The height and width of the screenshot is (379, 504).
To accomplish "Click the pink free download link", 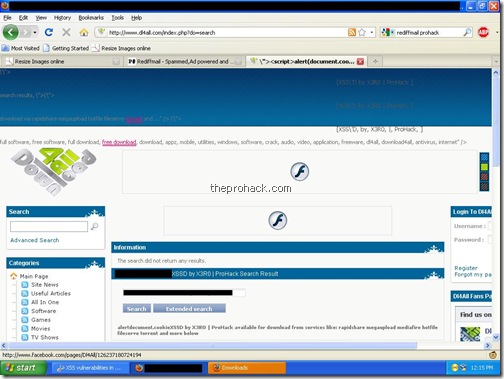I will point(119,142).
